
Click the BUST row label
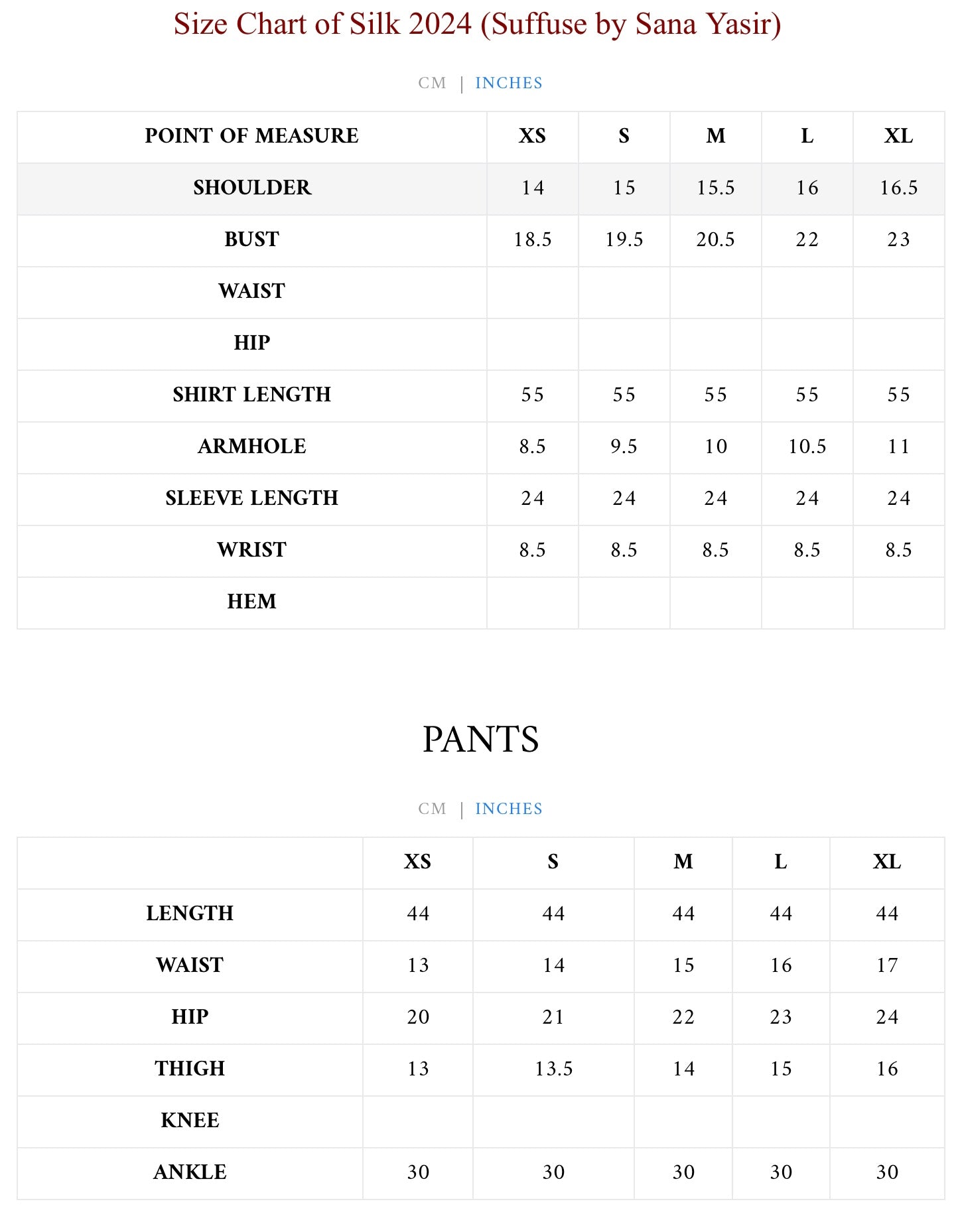(x=251, y=240)
